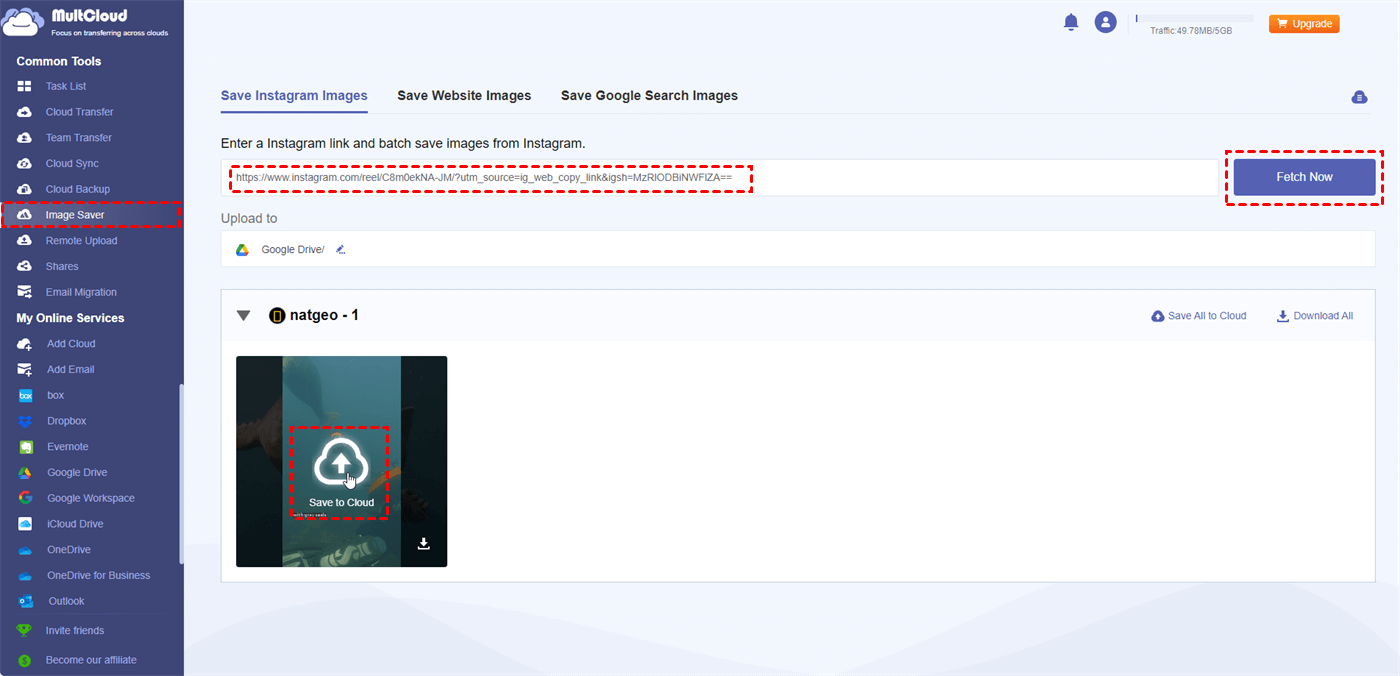
Task: Click the Add Email icon
Action: click(x=25, y=369)
